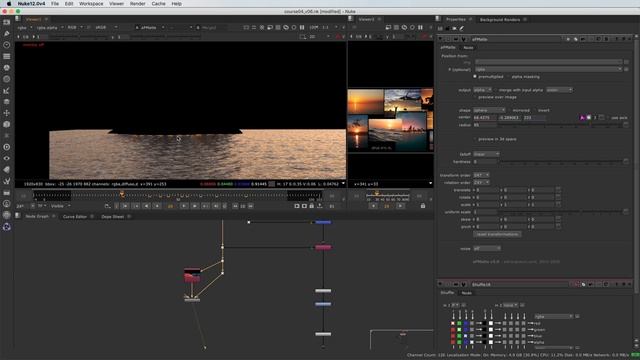
Task: Click the reset transformations button
Action: click(497, 234)
